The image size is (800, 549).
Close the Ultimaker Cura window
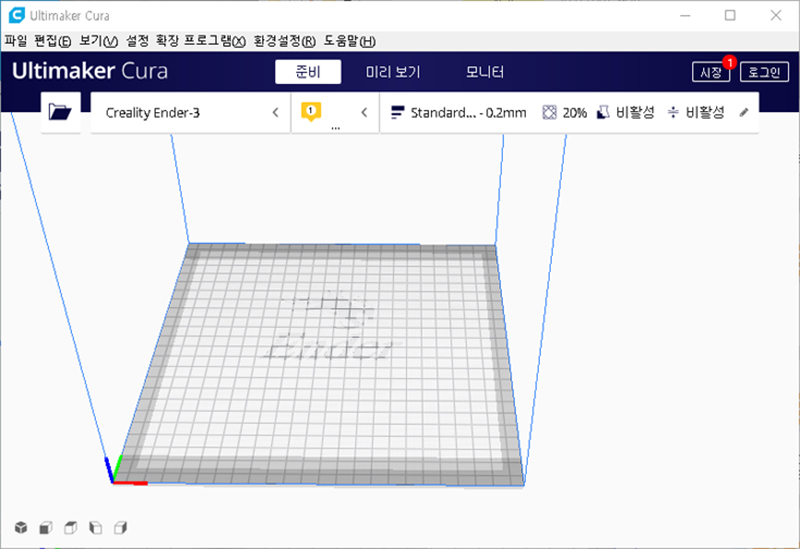(x=776, y=15)
